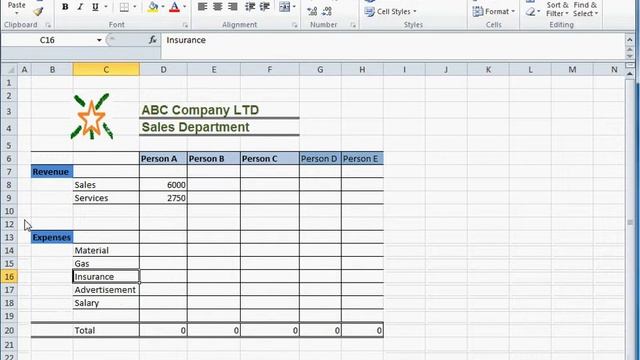Screen dimensions: 640x360
Task: Expand the Clear dropdown arrow
Action: [x=539, y=12]
